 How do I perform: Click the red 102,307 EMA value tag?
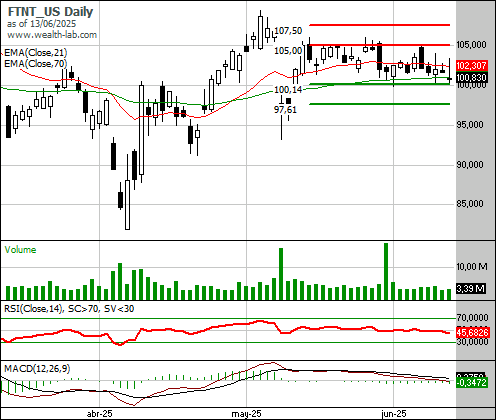[472, 66]
